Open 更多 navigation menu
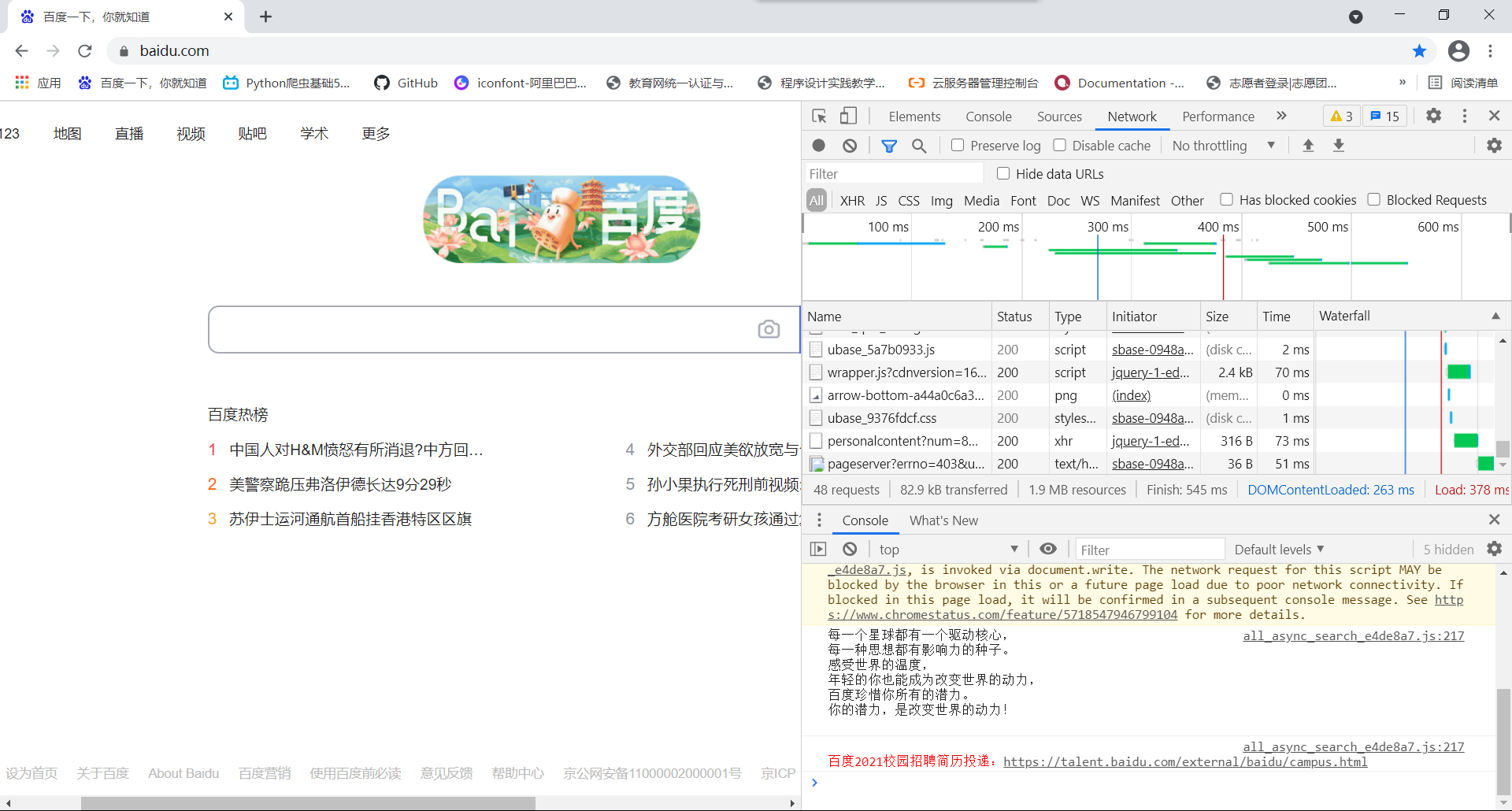This screenshot has width=1512, height=811. point(376,133)
